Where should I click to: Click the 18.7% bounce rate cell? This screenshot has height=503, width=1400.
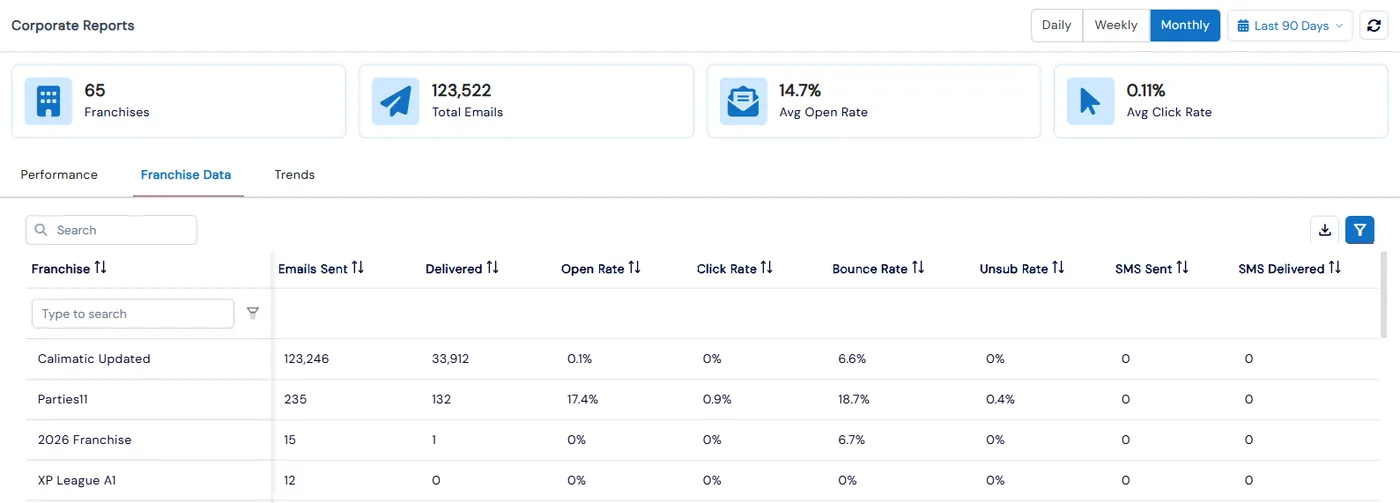(854, 399)
